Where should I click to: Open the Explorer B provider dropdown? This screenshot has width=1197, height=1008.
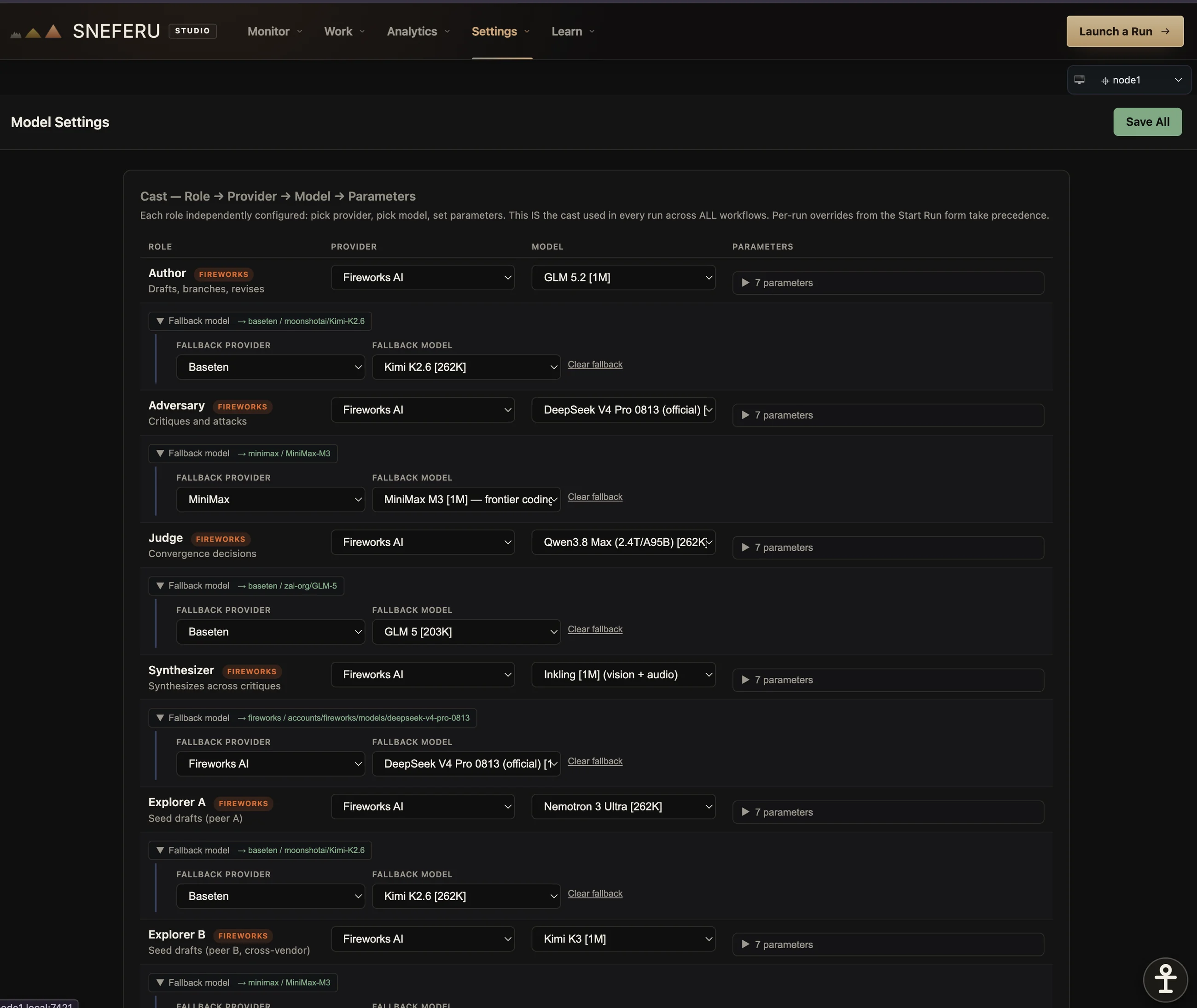coord(422,939)
